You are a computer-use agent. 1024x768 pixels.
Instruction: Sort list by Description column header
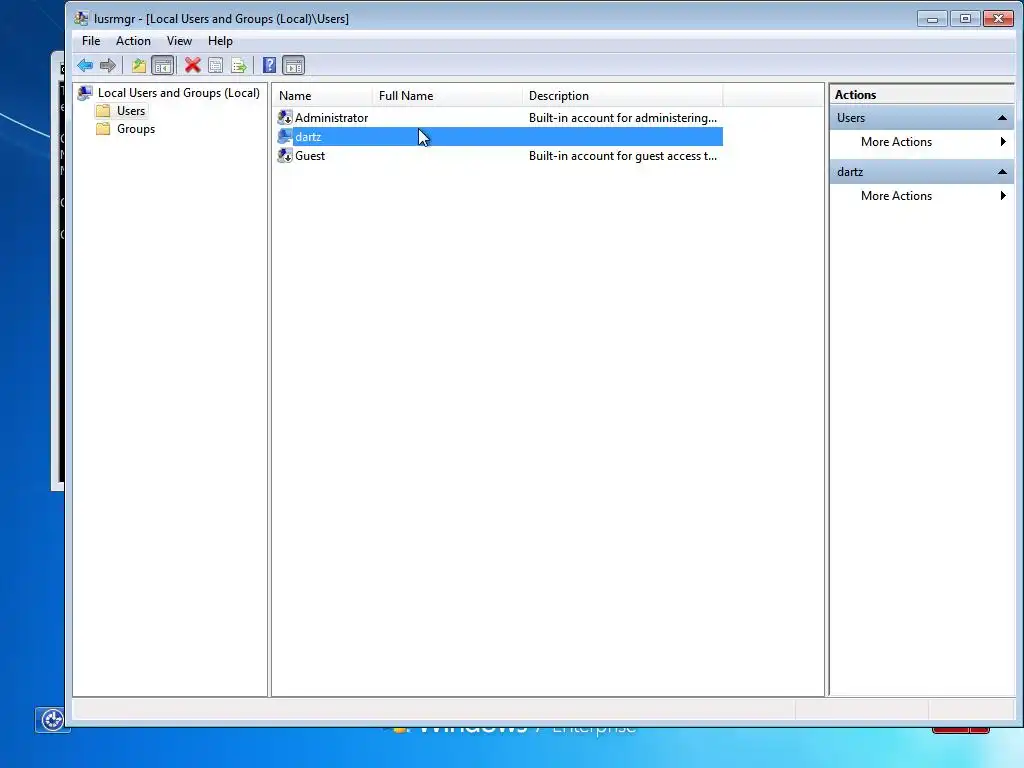622,95
